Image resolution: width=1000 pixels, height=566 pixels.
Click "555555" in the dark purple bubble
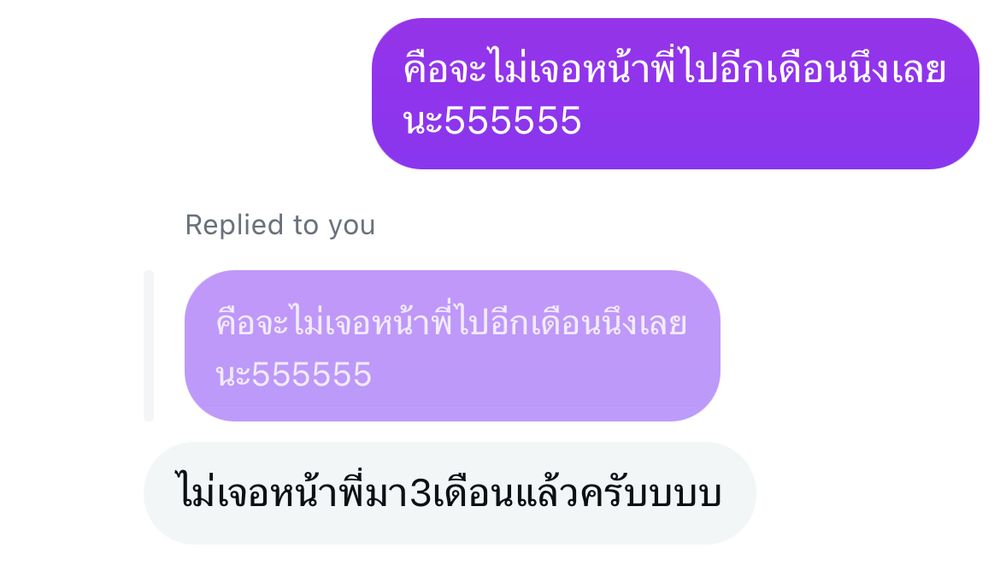point(513,121)
